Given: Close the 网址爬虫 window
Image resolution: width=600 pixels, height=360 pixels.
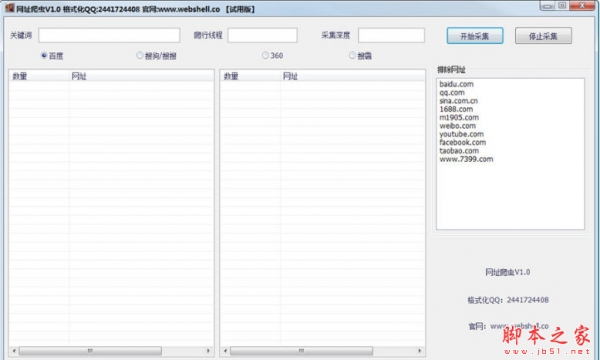Looking at the screenshot, I should 582,6.
